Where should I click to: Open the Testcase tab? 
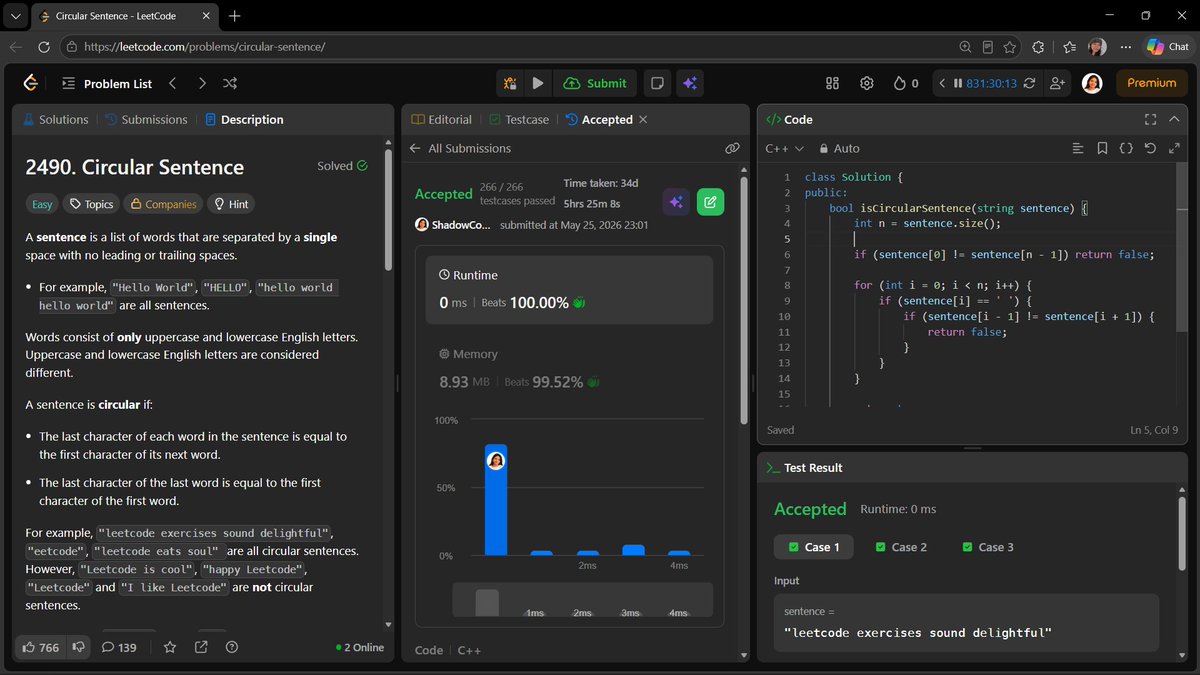pyautogui.click(x=519, y=119)
